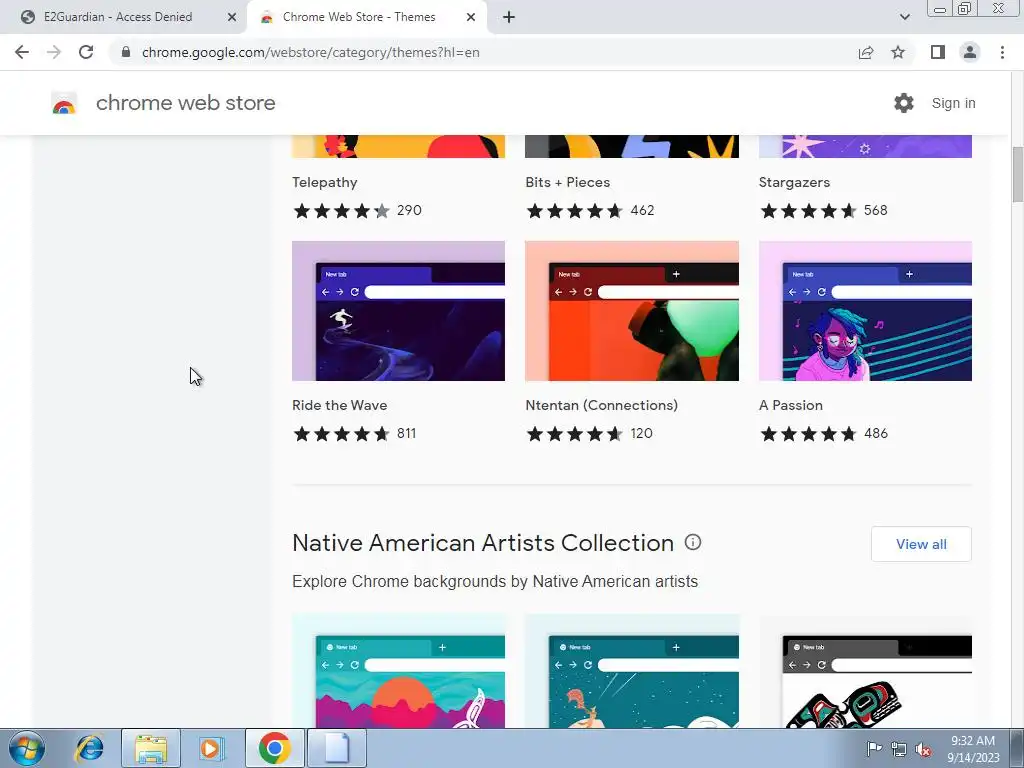
Task: Open the Chrome side panel
Action: point(938,52)
